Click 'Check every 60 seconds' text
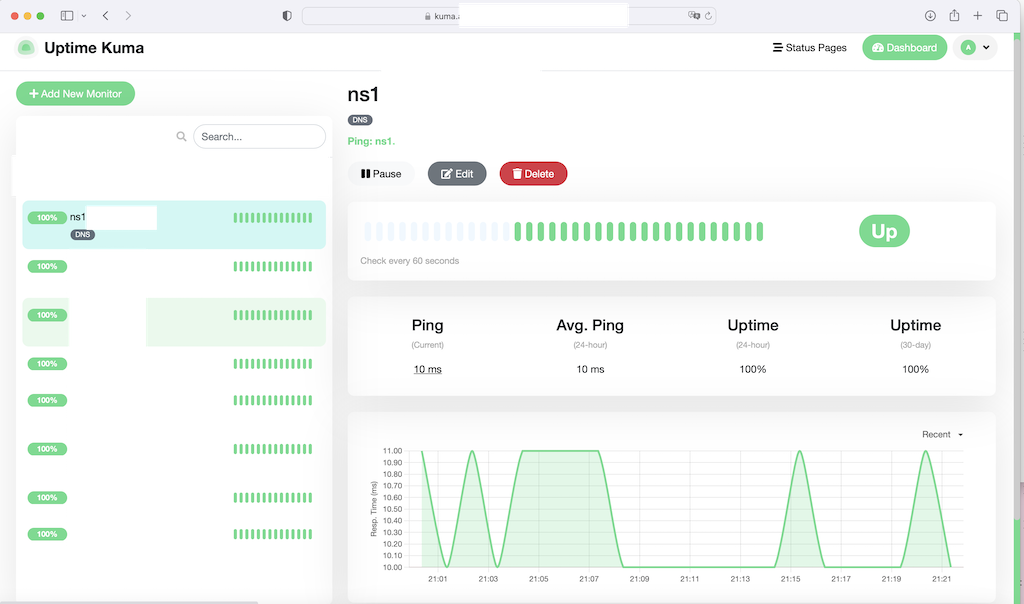Viewport: 1024px width, 604px height. pyautogui.click(x=409, y=261)
